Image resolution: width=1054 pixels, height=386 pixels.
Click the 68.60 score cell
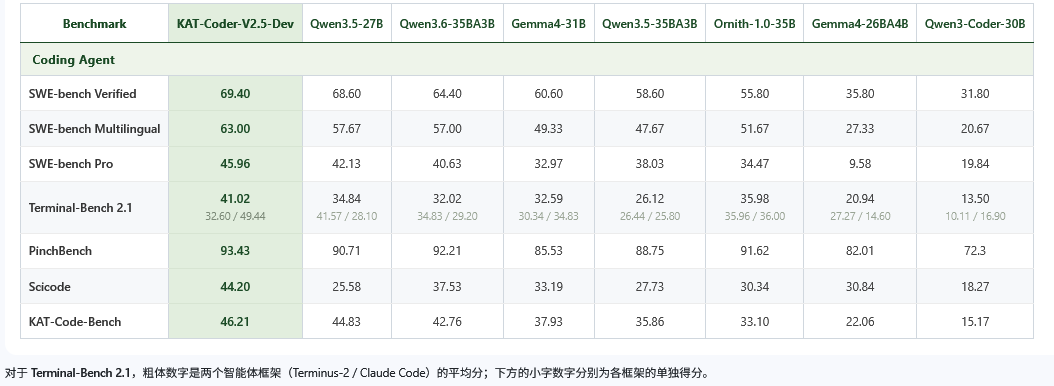347,93
